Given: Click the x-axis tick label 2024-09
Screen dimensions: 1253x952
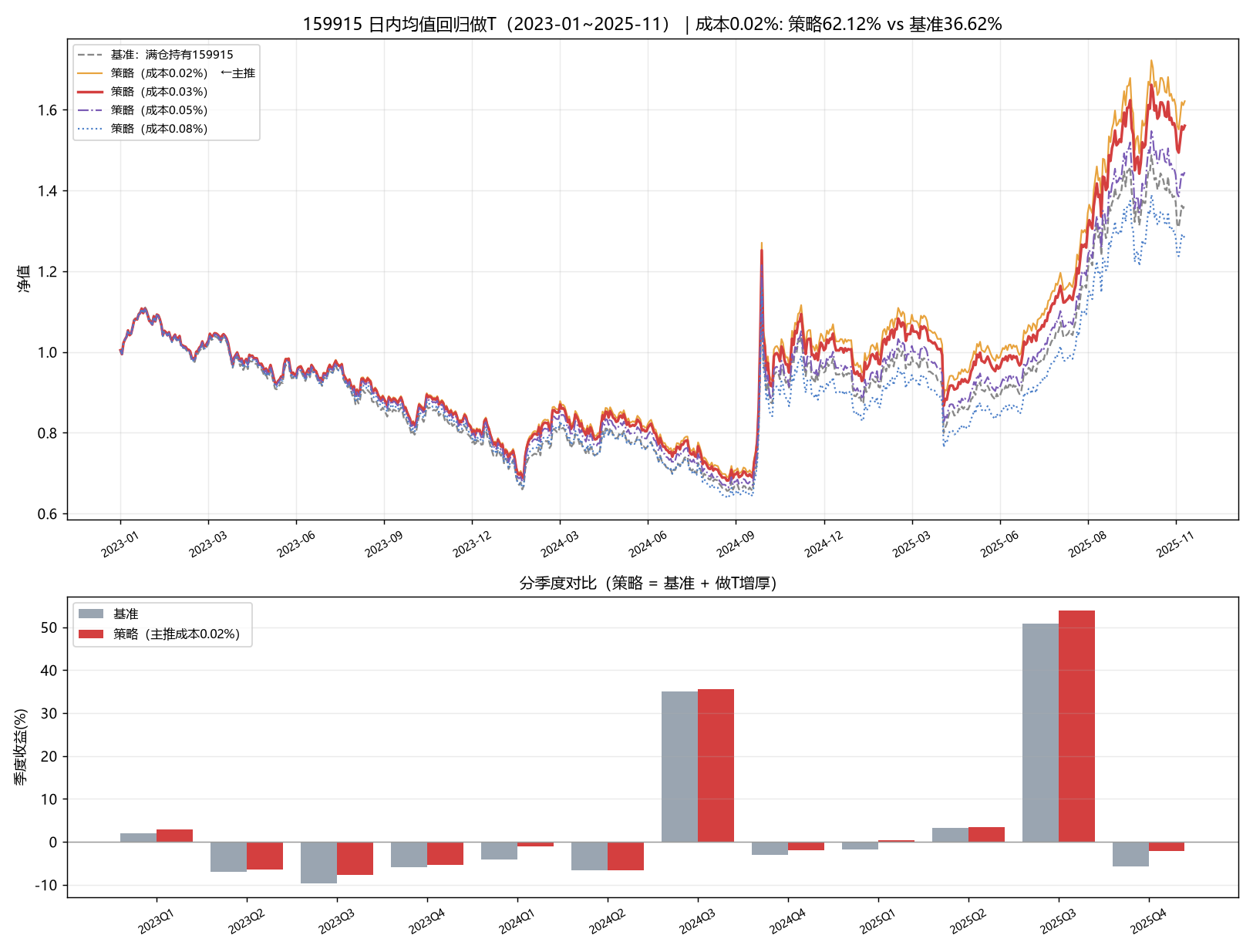Looking at the screenshot, I should click(x=735, y=544).
